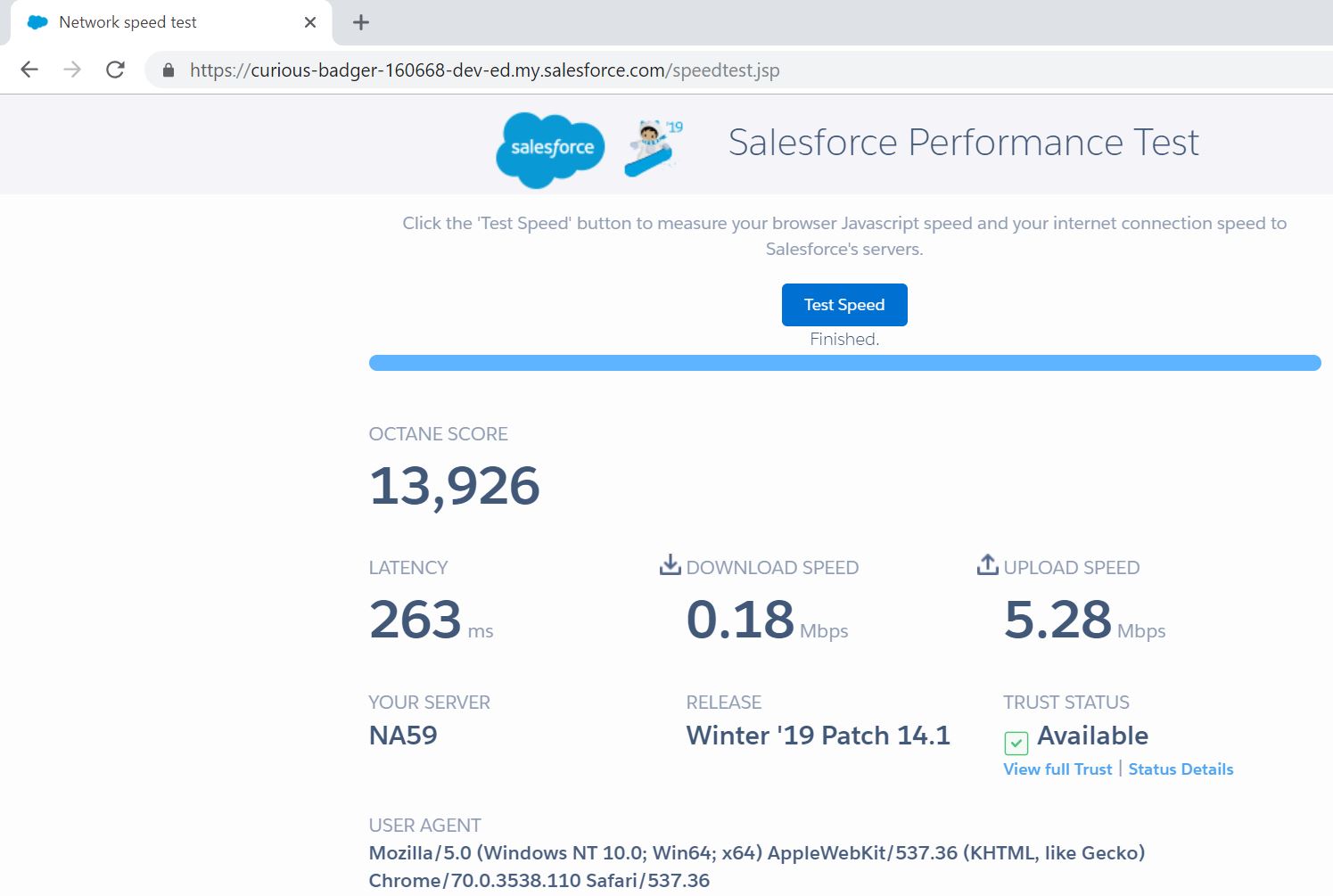Click the 13,926 Octane score value
Screen dimensions: 1333x896
coord(455,487)
